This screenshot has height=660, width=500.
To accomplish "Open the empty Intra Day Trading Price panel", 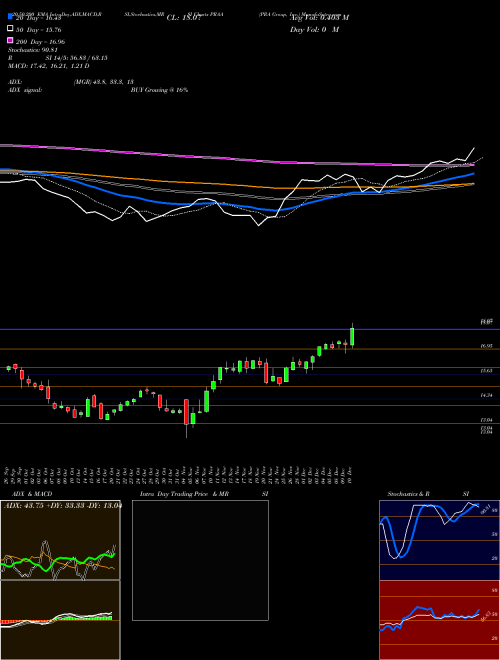I will [200, 560].
